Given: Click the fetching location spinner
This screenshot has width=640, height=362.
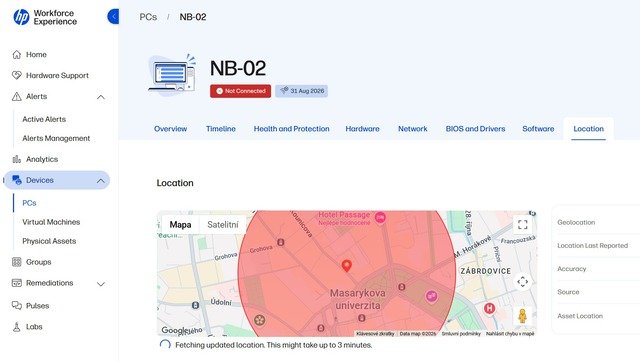Looking at the screenshot, I should click(165, 345).
